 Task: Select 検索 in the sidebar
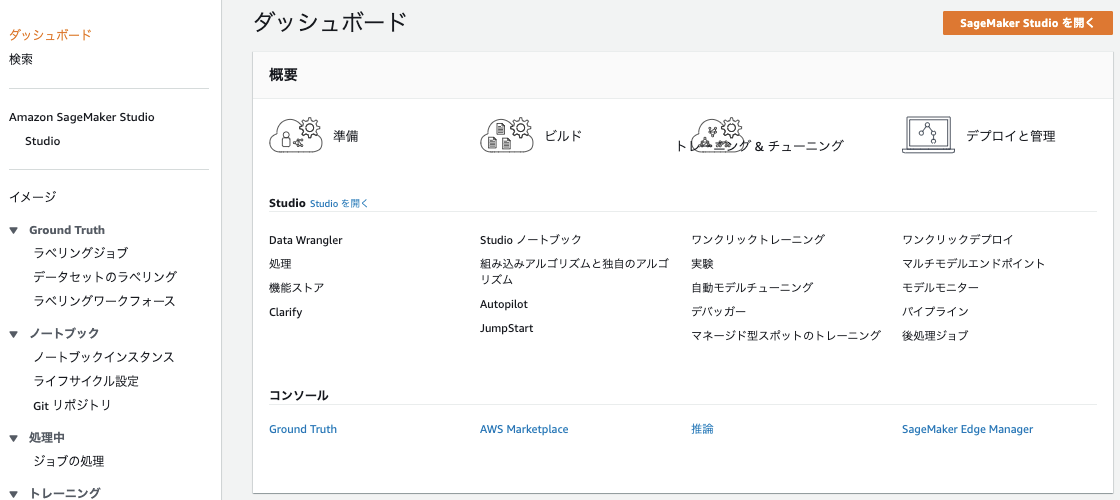(x=21, y=59)
